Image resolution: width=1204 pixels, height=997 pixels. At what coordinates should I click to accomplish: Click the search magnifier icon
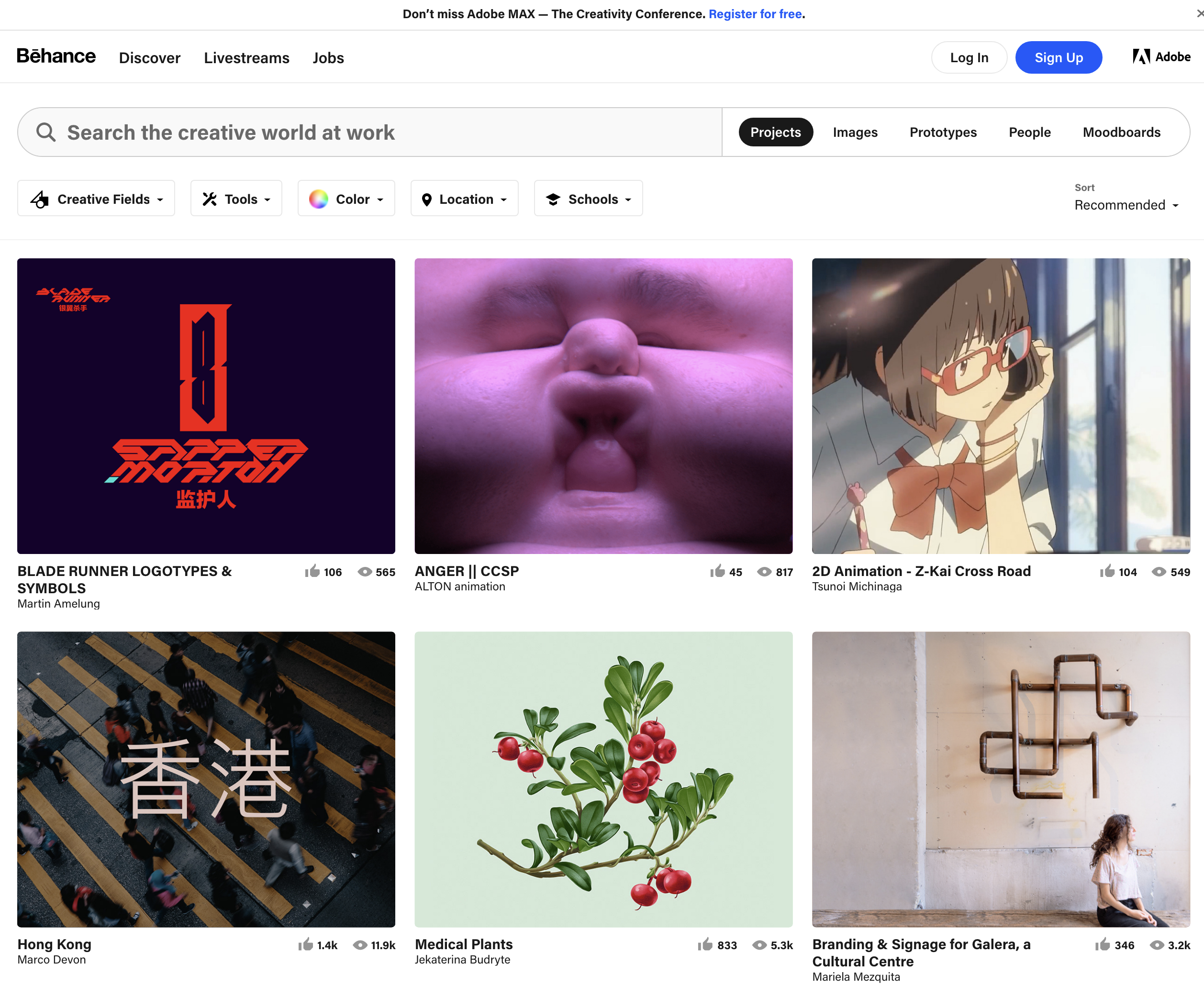pos(46,133)
